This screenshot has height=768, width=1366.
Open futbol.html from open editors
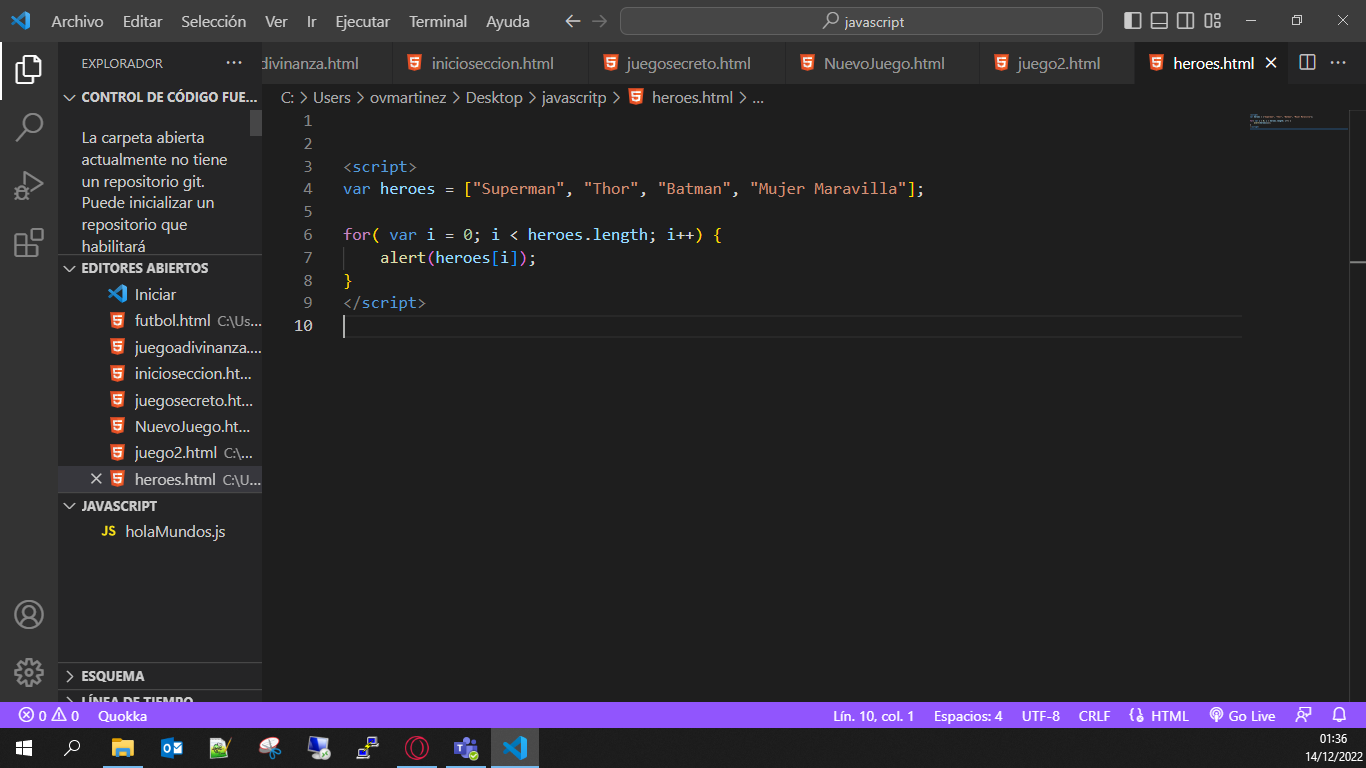tap(160, 321)
